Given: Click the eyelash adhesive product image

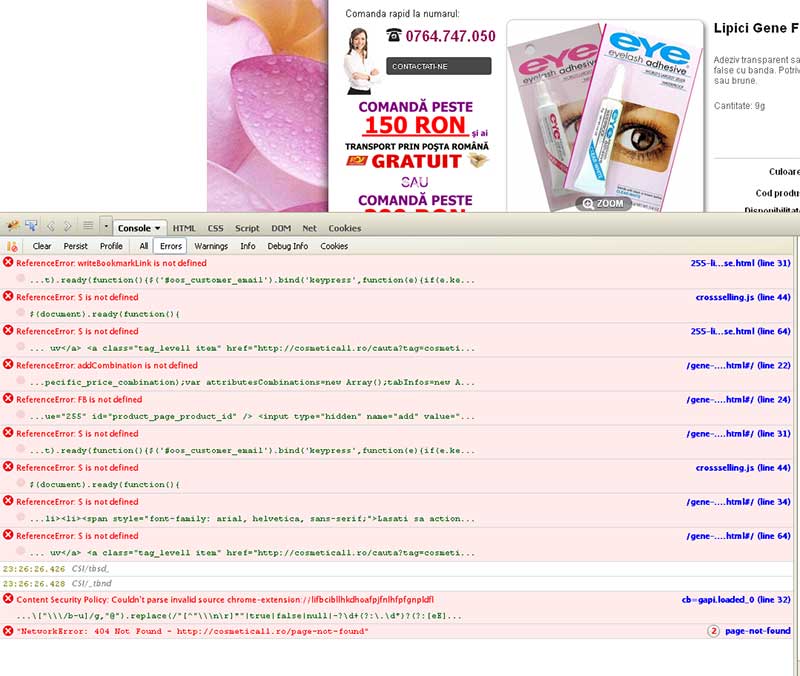Looking at the screenshot, I should point(605,116).
